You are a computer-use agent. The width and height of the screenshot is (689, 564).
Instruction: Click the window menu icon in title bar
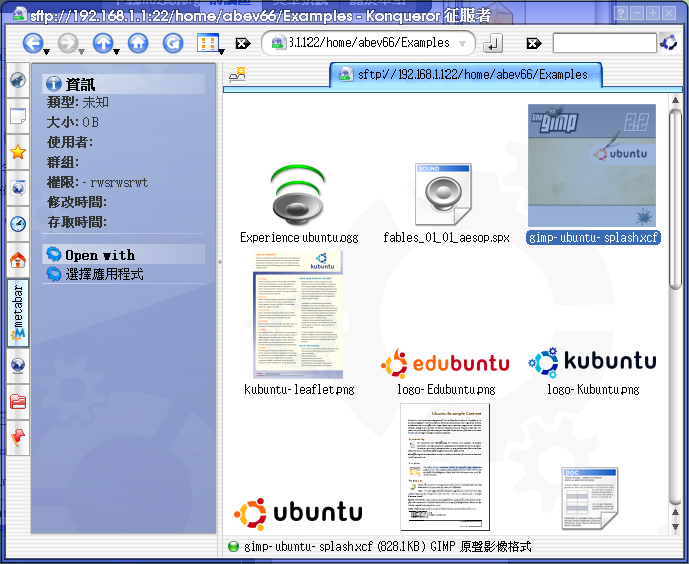19,14
